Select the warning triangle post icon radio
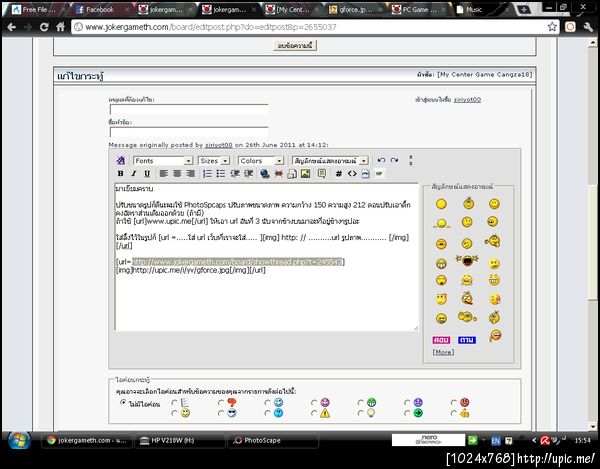Viewport: 600px width, 469px height. point(314,413)
